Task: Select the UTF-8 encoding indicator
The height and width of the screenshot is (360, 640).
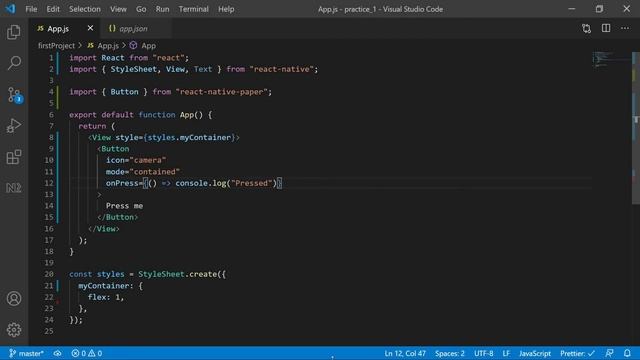Action: point(484,353)
